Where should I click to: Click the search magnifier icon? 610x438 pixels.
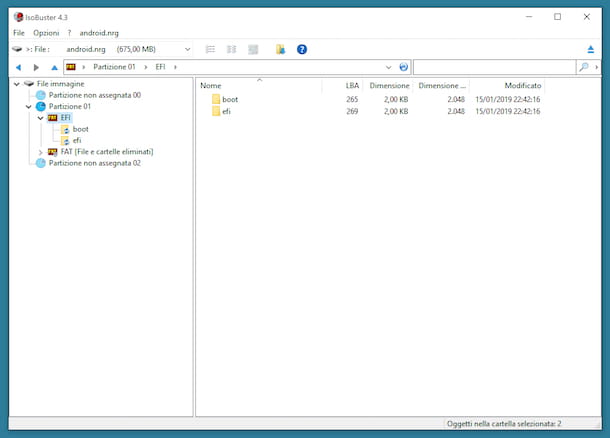(584, 67)
